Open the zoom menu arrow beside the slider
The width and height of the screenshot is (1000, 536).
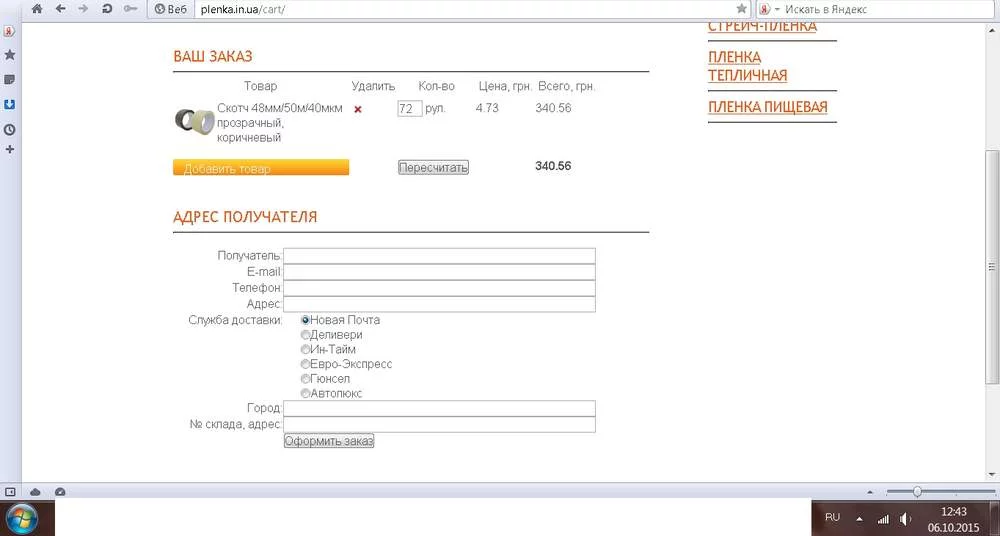[870, 492]
